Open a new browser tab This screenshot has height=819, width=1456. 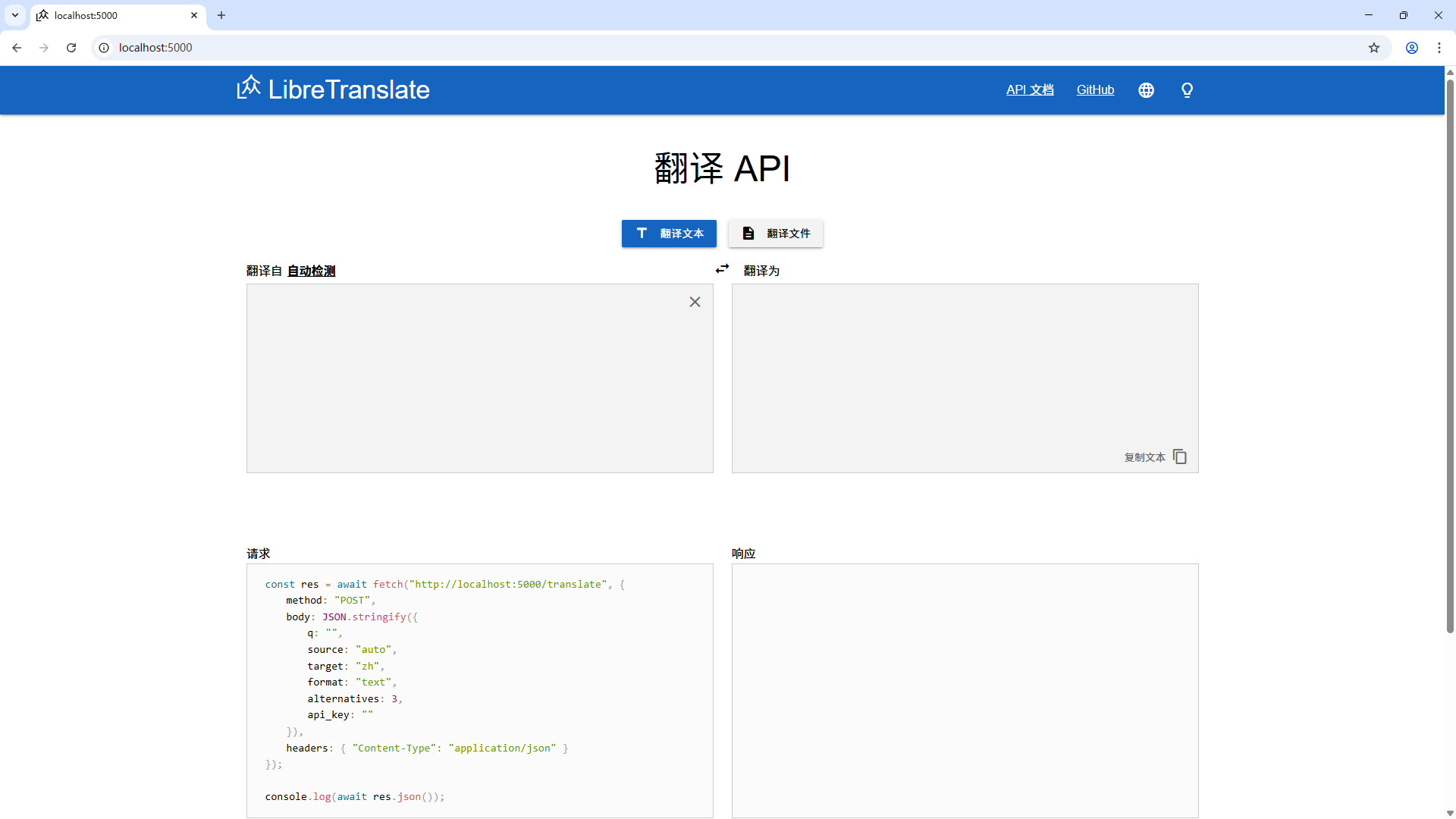[221, 15]
